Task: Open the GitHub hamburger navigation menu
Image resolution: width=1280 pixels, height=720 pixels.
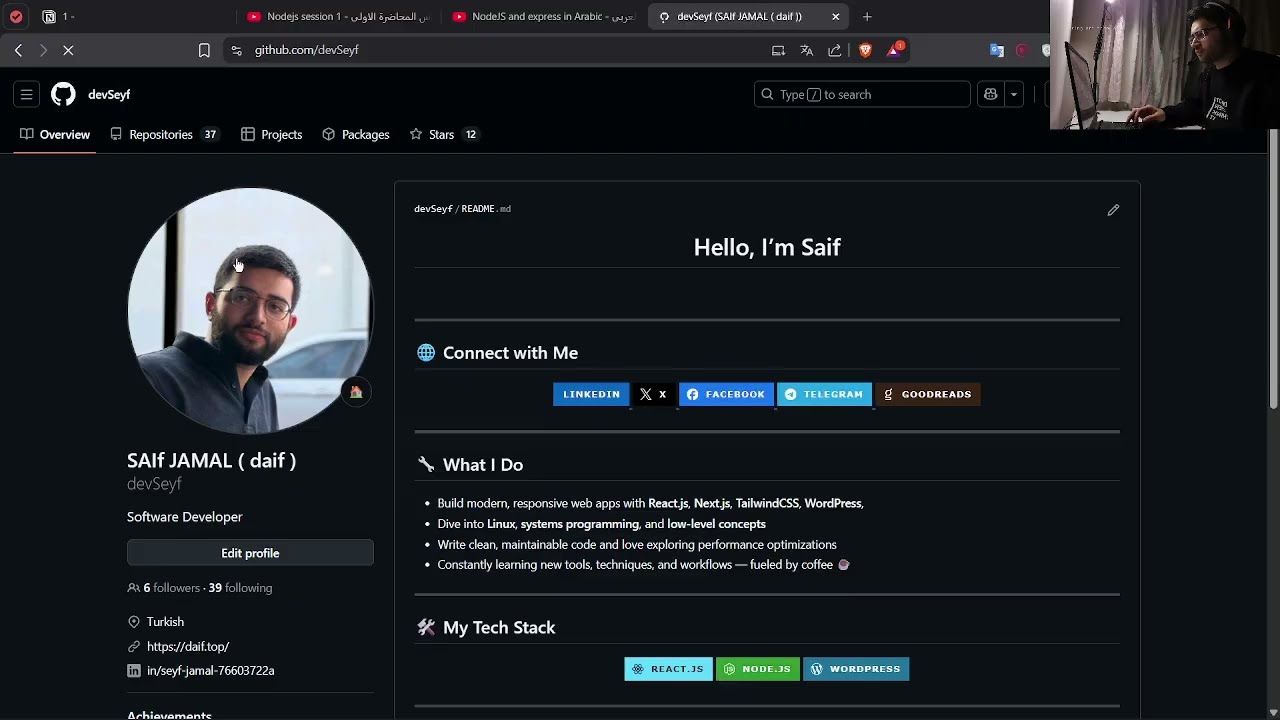Action: (27, 94)
